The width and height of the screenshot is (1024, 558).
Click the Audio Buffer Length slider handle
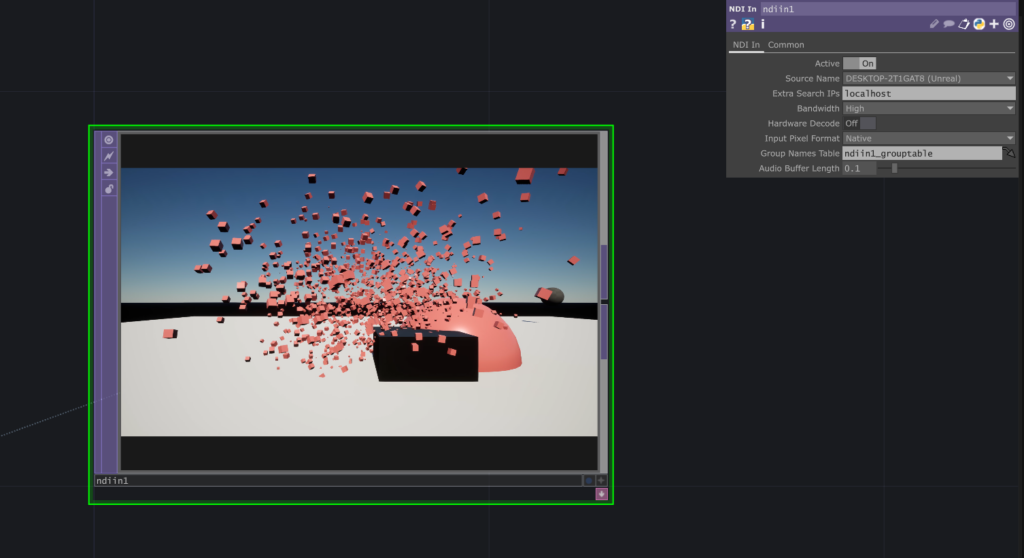tap(894, 169)
